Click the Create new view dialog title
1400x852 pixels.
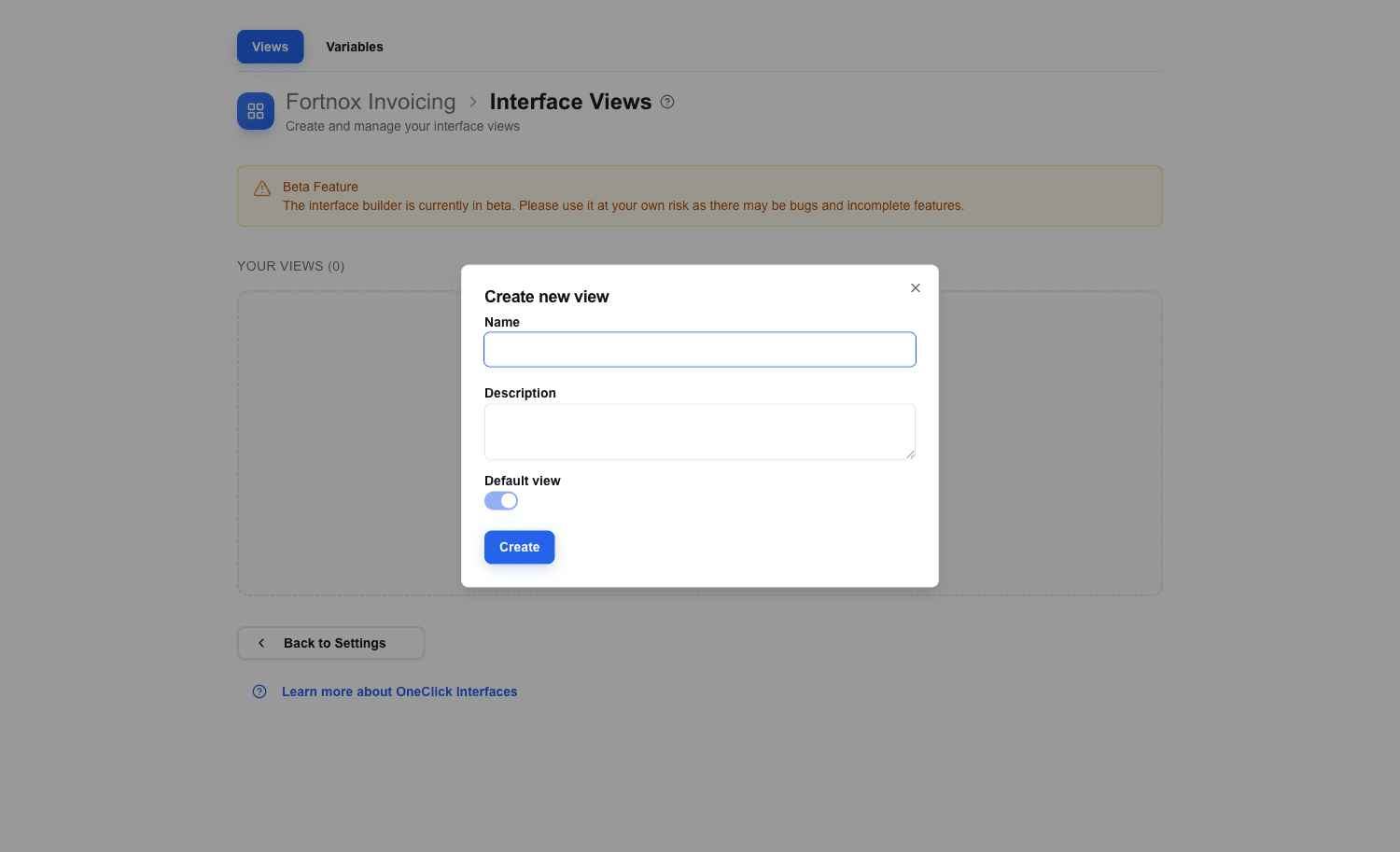(x=547, y=297)
